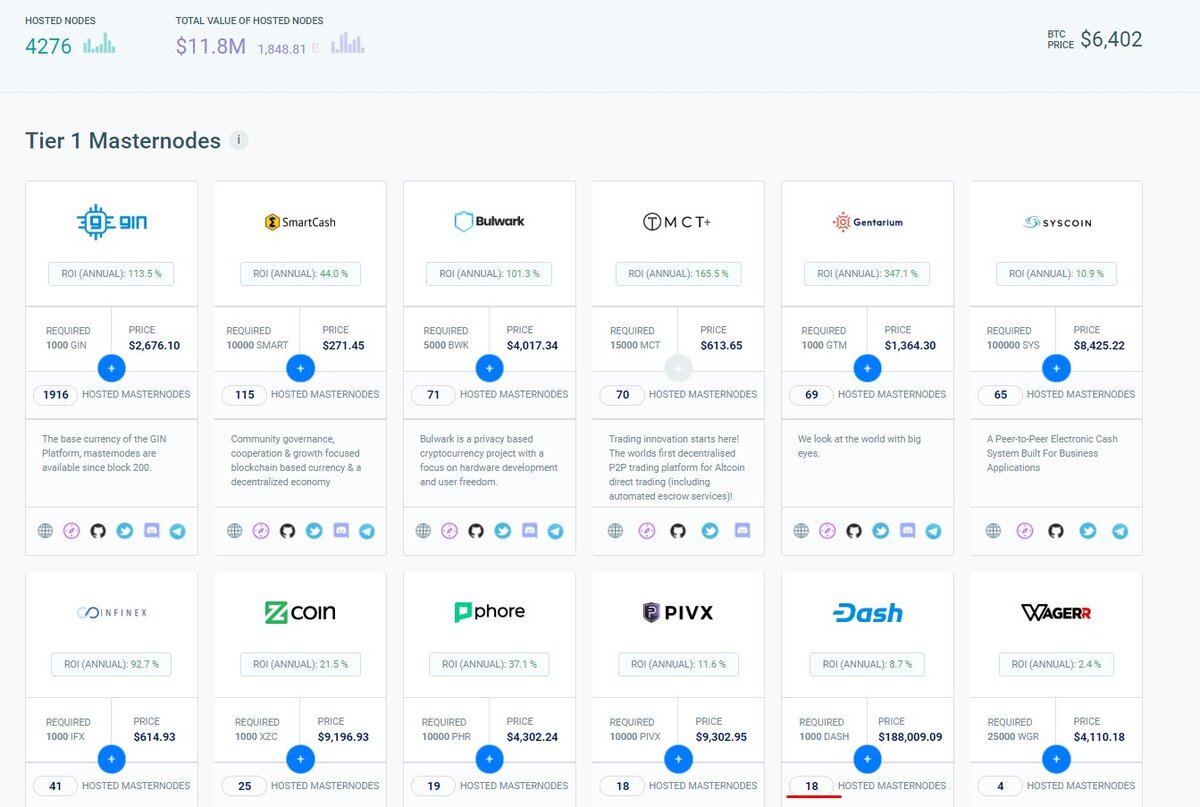The width and height of the screenshot is (1200, 807).
Task: Open MCT+ GitHub icon
Action: 677,532
